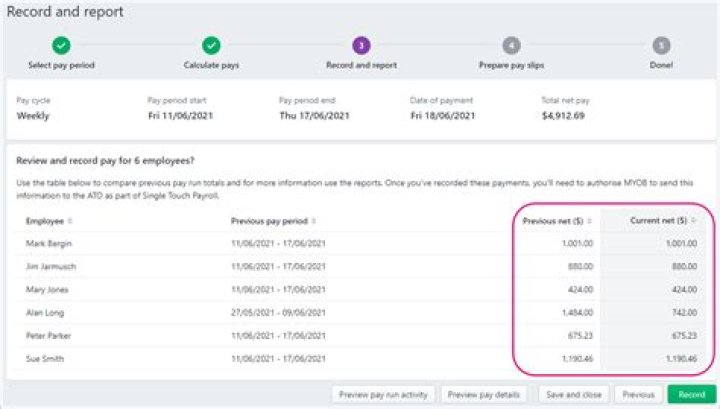Sort by Employee column sort icon
This screenshot has height=409, width=720.
point(70,221)
